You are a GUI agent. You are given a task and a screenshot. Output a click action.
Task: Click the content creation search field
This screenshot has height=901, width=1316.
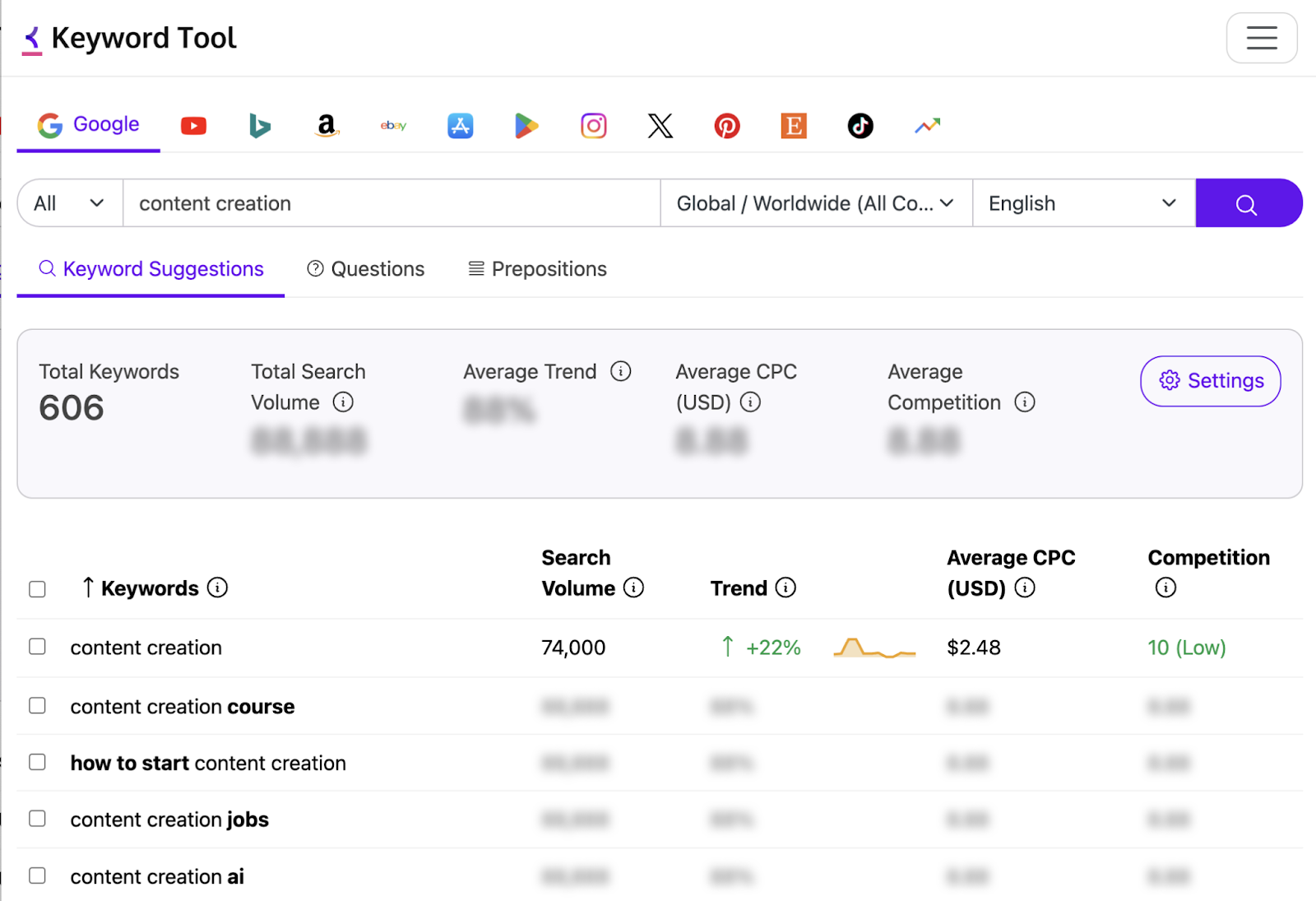pos(392,203)
